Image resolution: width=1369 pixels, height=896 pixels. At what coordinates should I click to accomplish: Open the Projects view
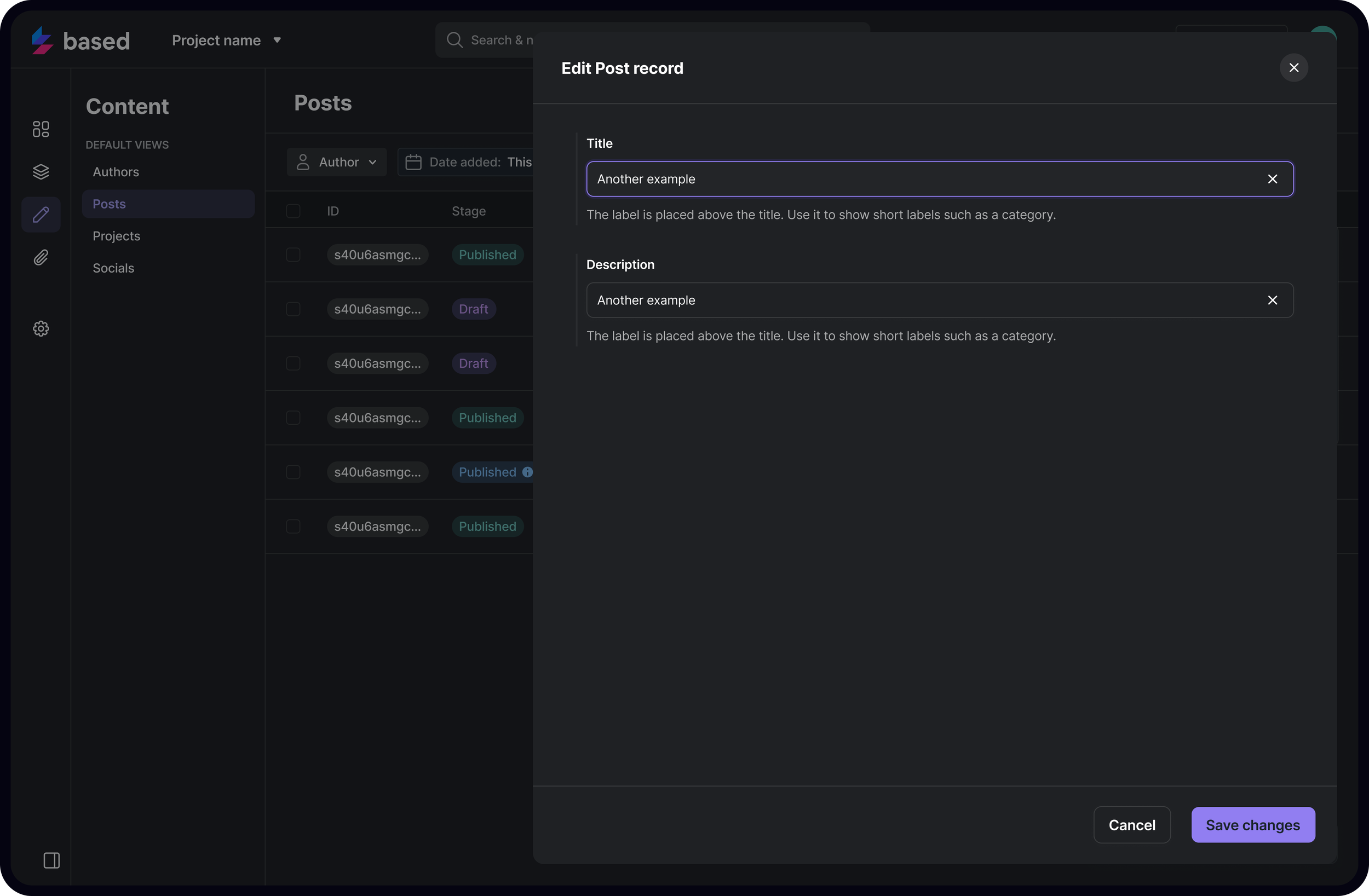[116, 236]
